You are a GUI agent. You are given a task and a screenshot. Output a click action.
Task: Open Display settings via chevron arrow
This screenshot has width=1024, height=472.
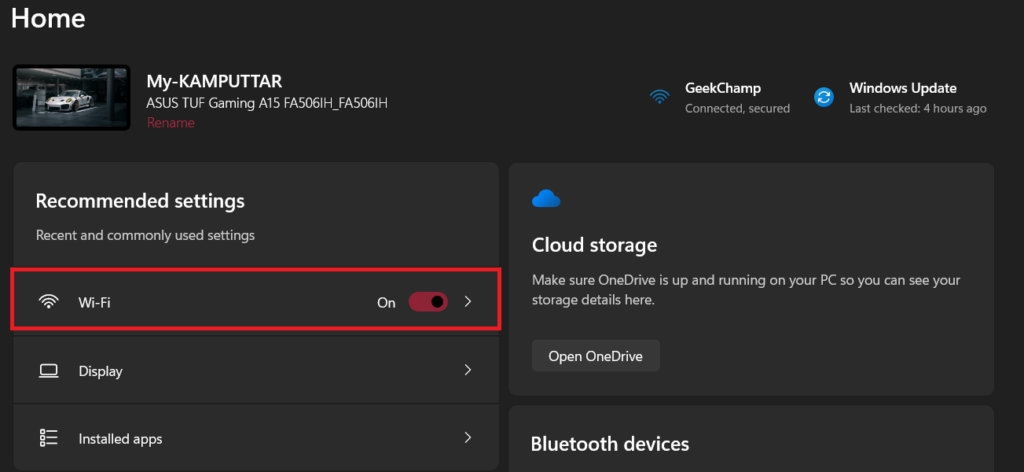click(x=468, y=370)
